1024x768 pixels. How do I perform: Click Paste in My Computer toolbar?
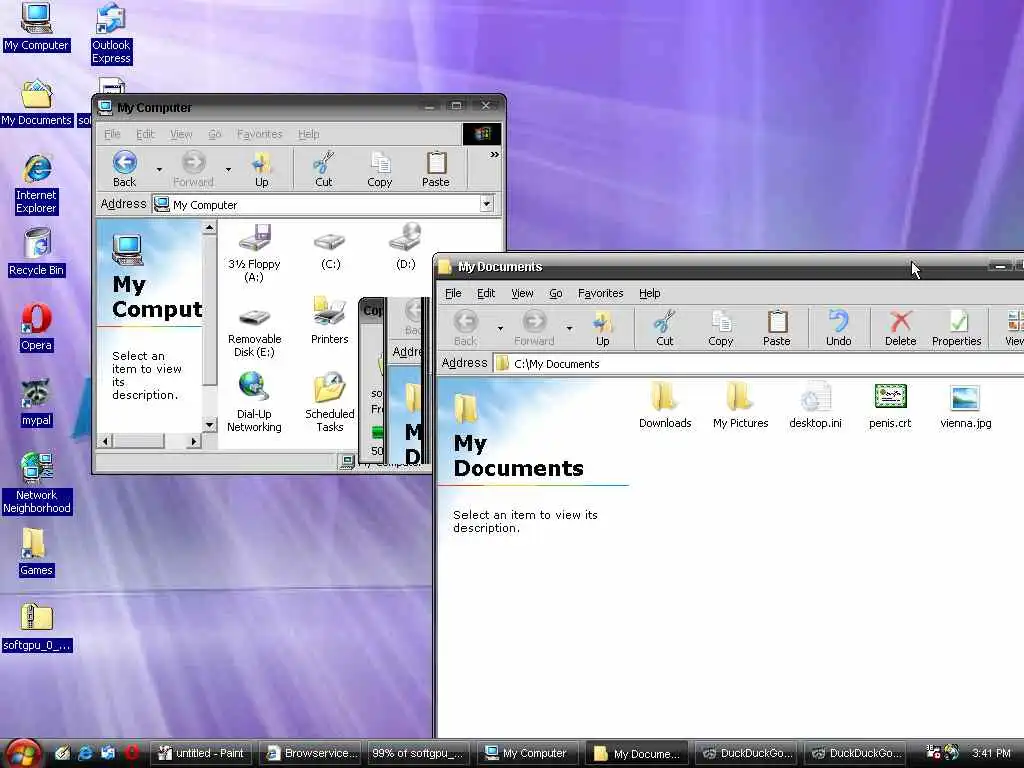(436, 169)
